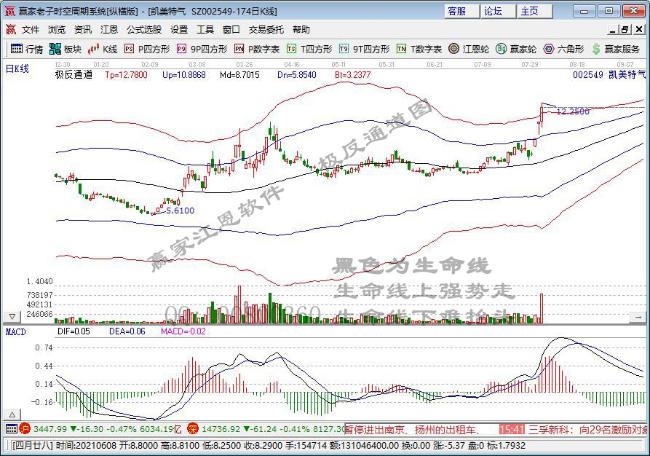Open the 行情 market quotes toolbar icon
The image size is (650, 456).
click(27, 49)
